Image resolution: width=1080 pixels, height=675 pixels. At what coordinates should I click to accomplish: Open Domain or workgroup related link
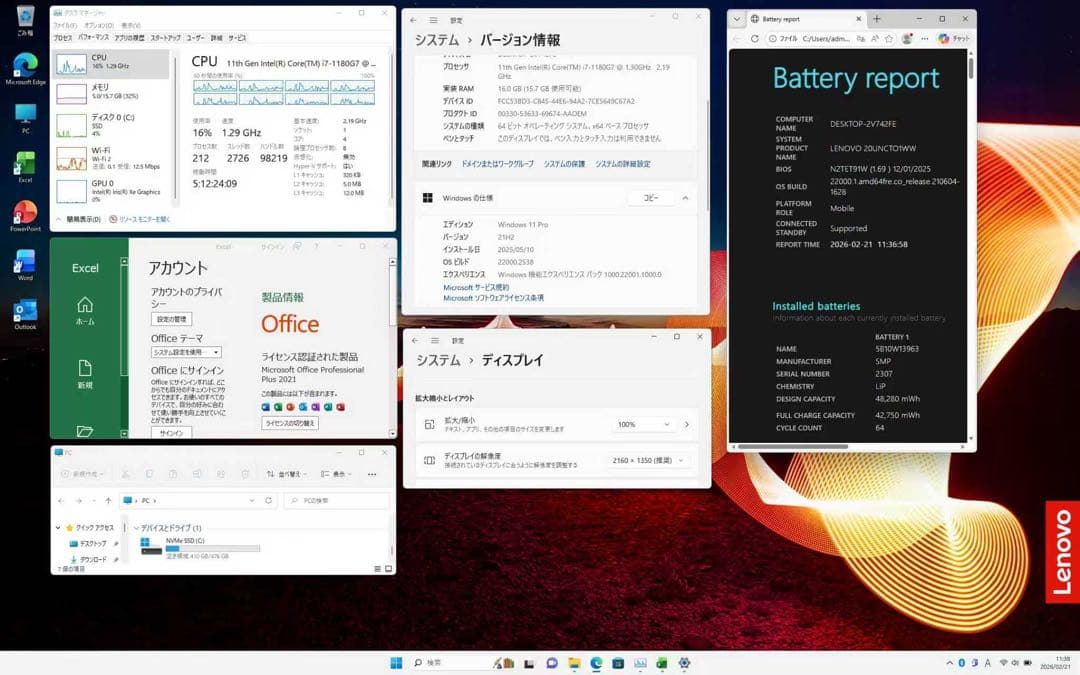coord(497,164)
